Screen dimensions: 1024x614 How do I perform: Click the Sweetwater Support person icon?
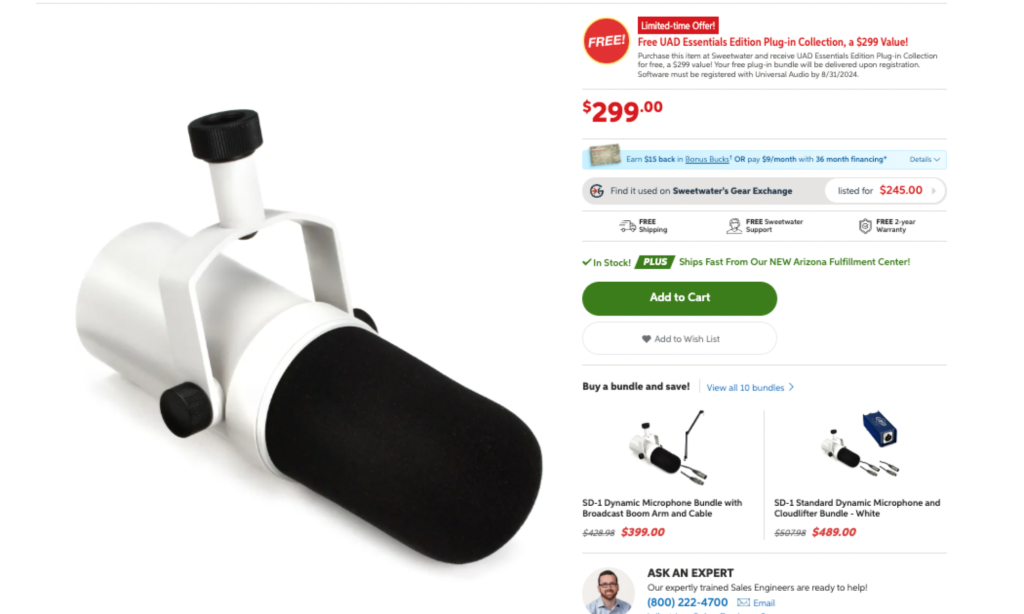coord(734,226)
